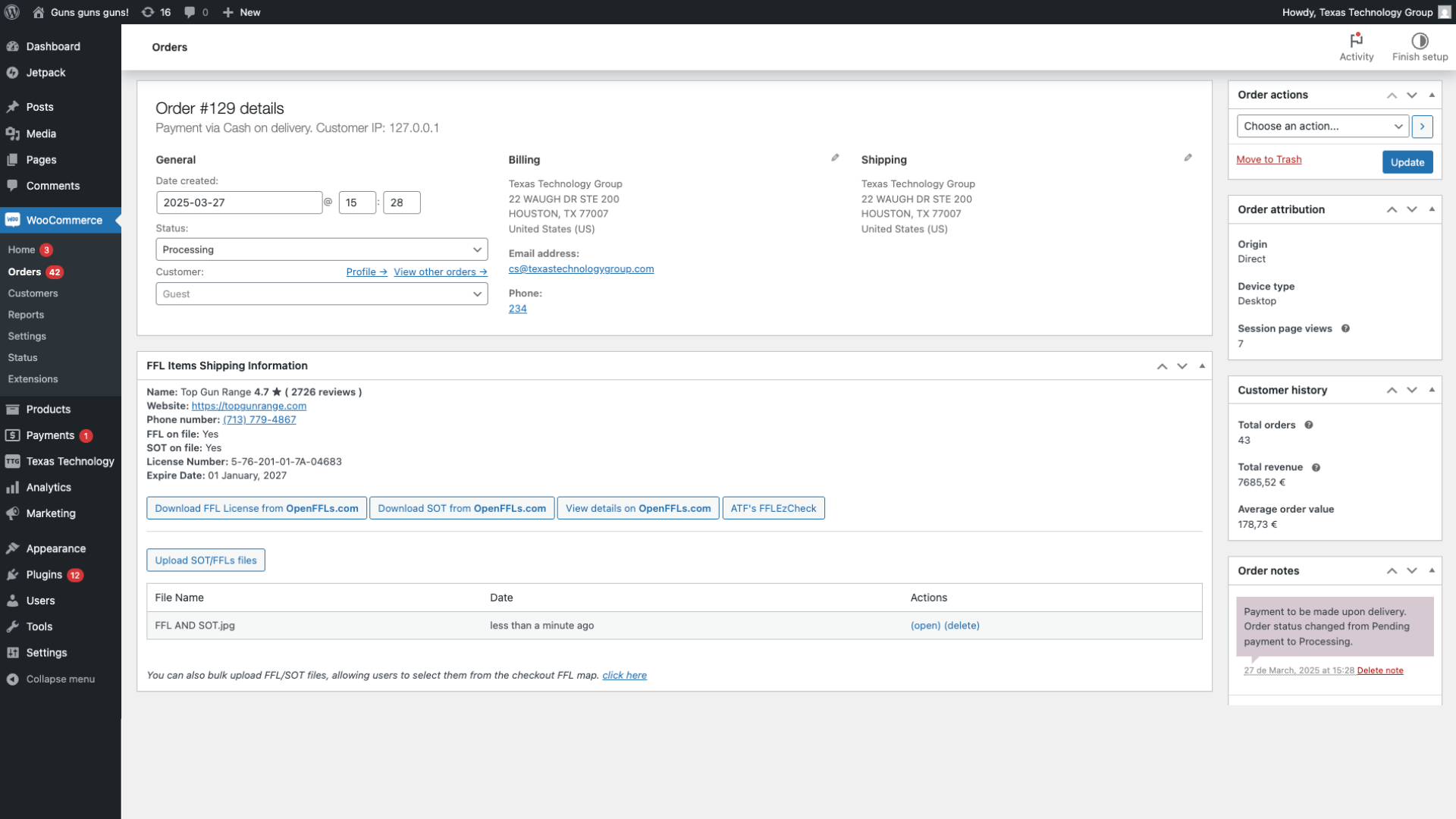This screenshot has height=819, width=1456.
Task: Move Order attribution panel down
Action: [1411, 209]
